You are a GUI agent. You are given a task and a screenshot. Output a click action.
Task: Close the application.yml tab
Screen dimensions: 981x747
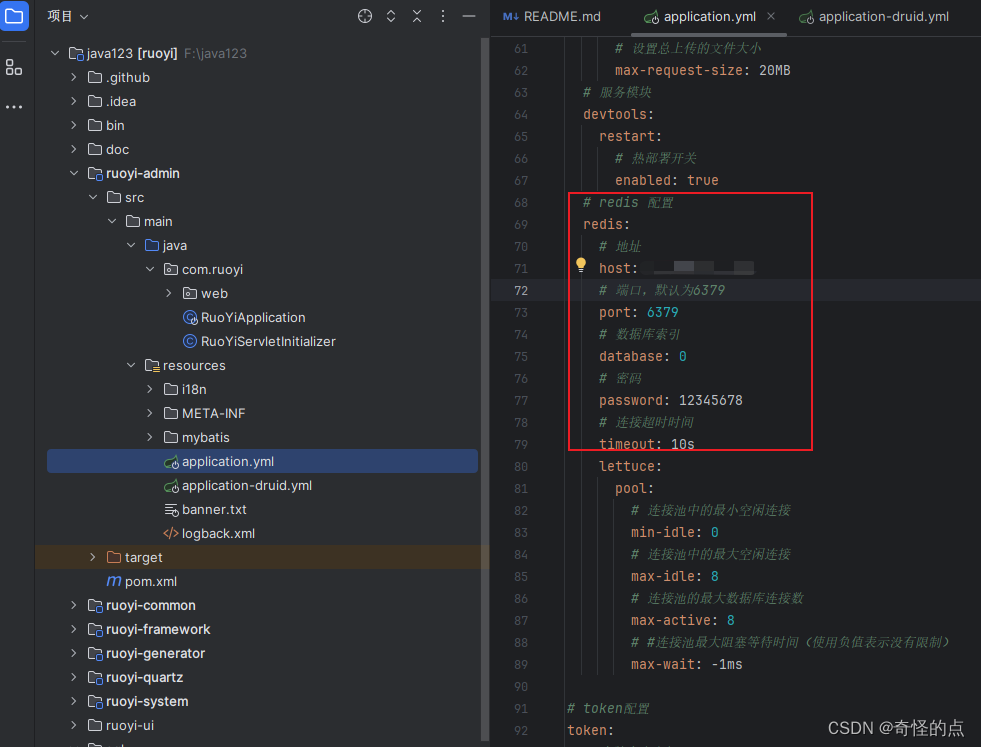click(x=771, y=16)
